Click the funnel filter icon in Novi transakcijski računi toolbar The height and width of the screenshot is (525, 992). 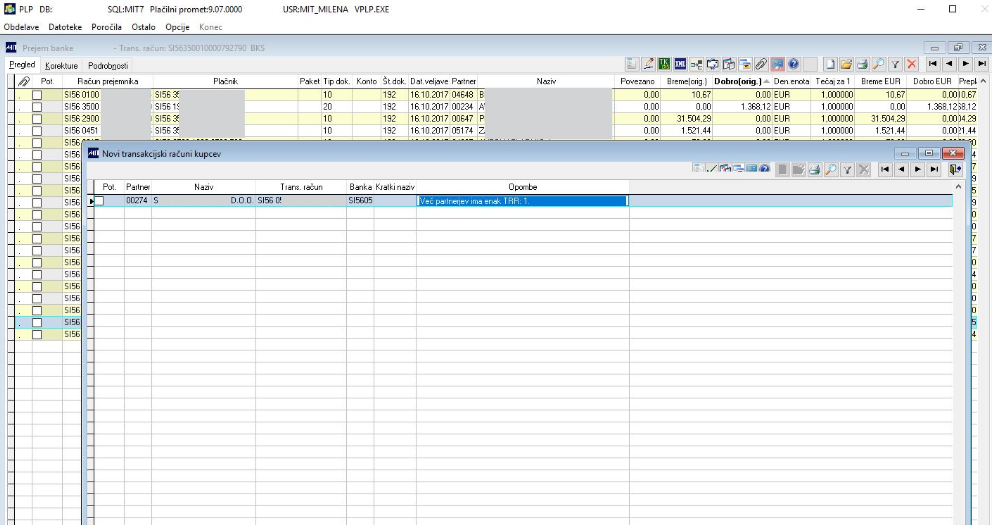[847, 169]
